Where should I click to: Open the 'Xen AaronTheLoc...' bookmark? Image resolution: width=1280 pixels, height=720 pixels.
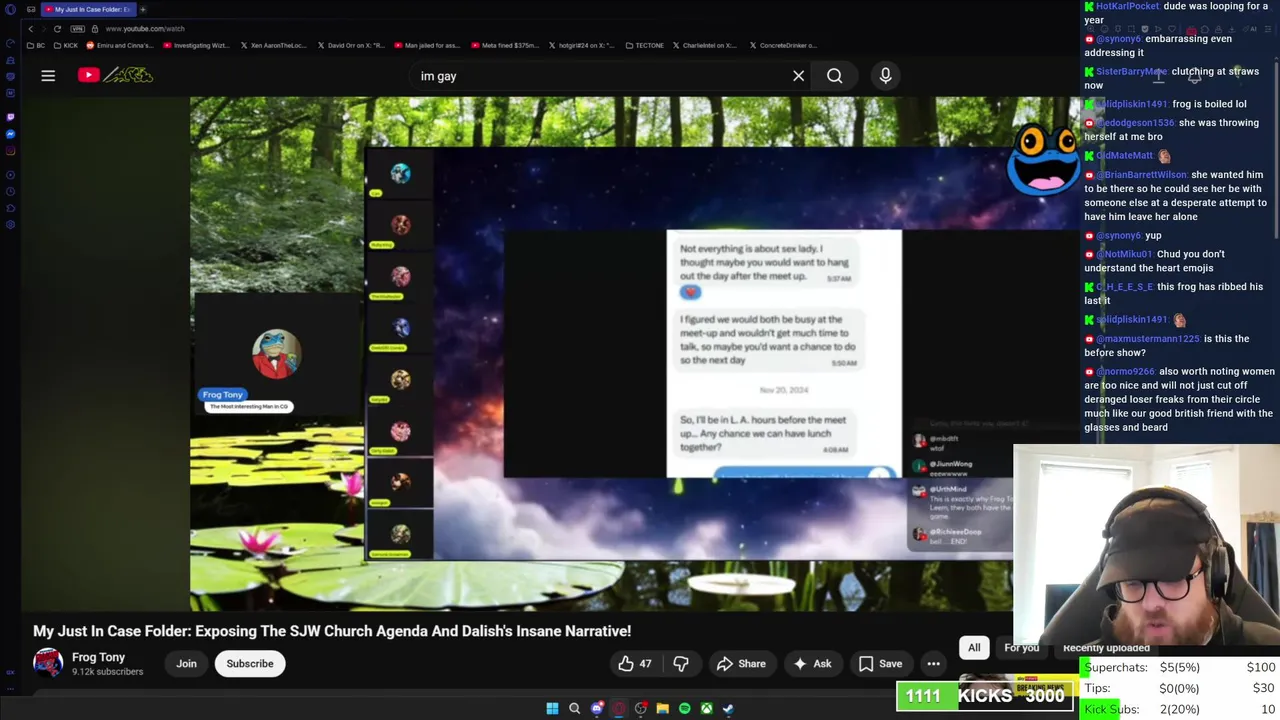[274, 45]
